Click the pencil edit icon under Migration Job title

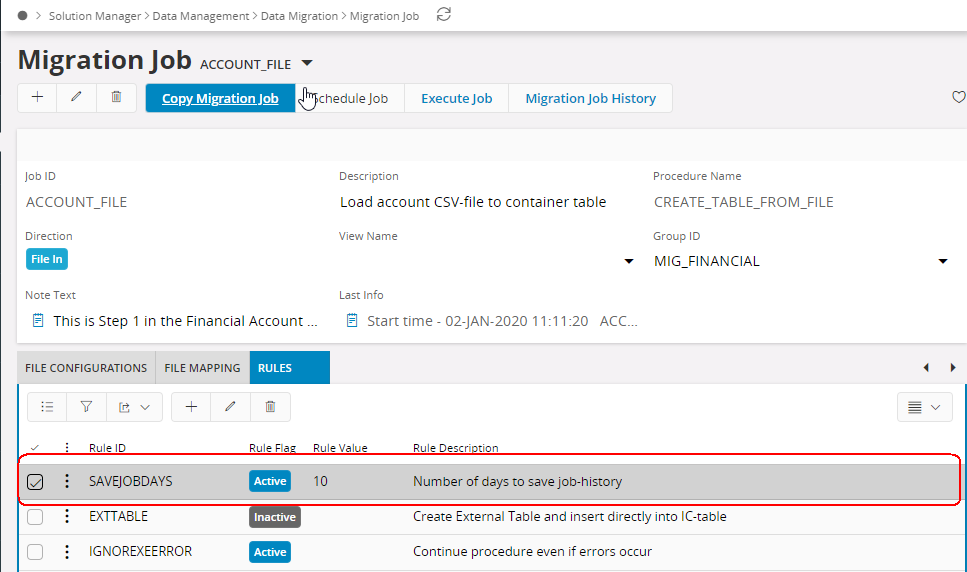76,97
